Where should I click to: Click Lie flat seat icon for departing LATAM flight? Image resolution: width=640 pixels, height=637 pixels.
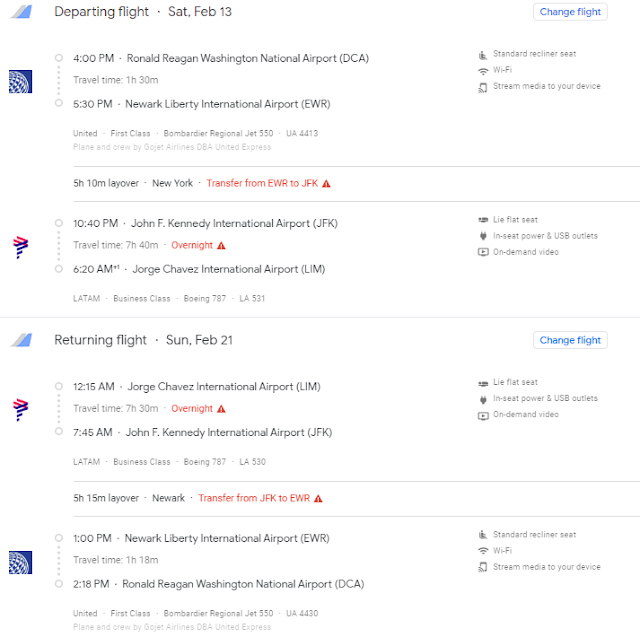[x=483, y=220]
